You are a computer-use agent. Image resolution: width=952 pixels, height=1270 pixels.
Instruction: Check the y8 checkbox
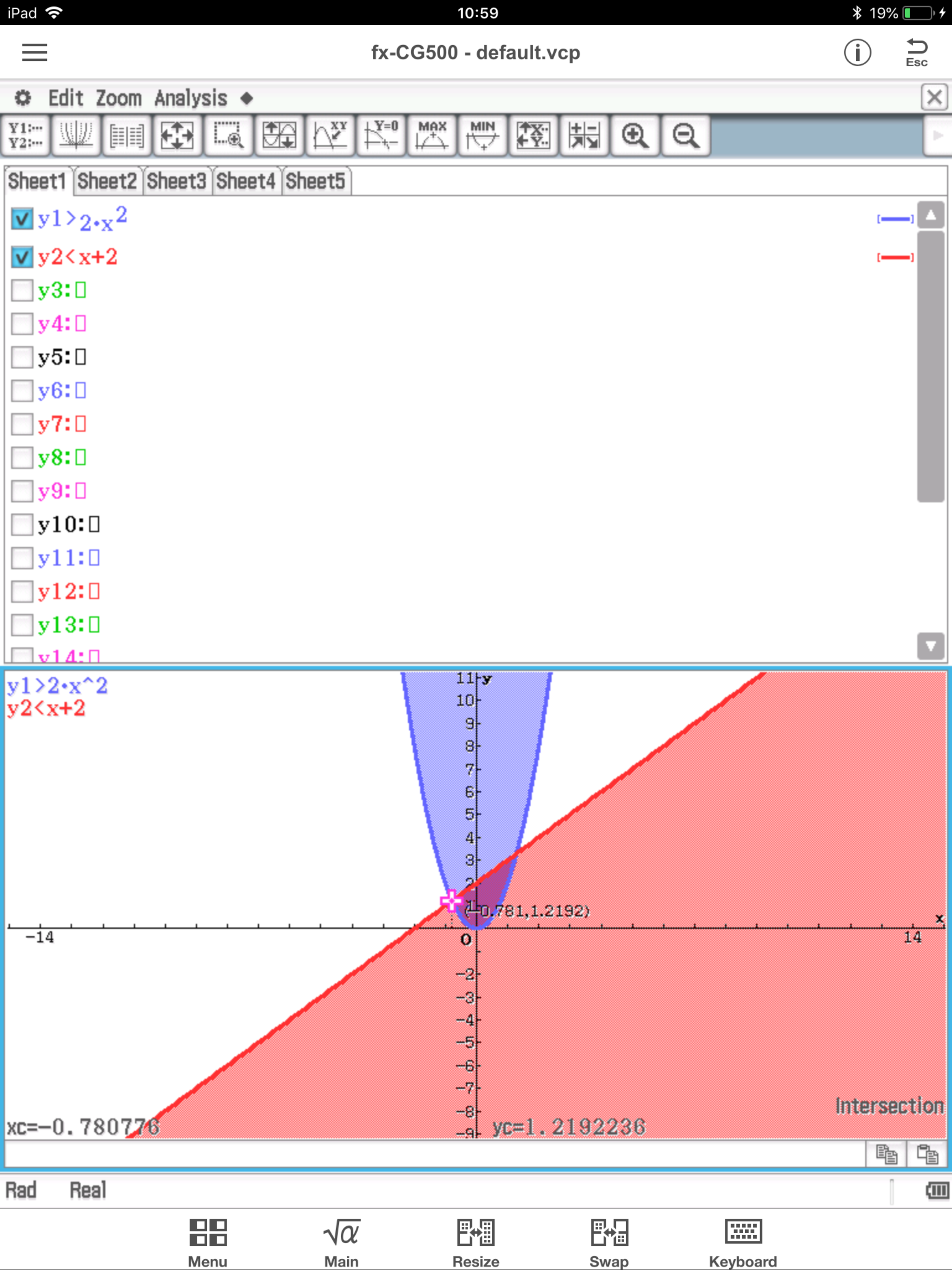[x=22, y=457]
